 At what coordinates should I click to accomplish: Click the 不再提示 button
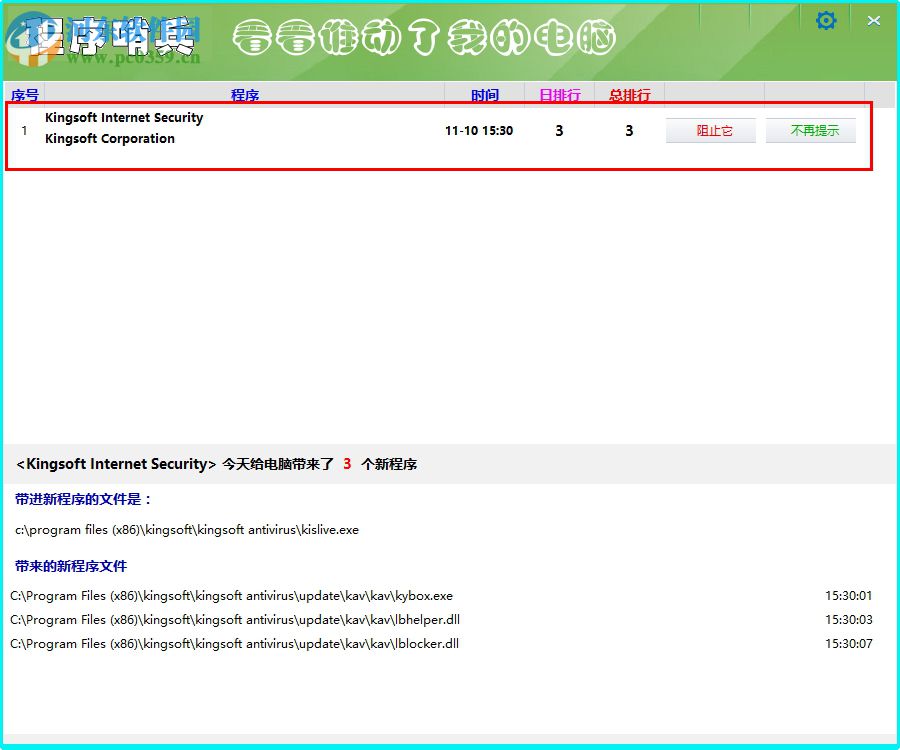[x=810, y=131]
